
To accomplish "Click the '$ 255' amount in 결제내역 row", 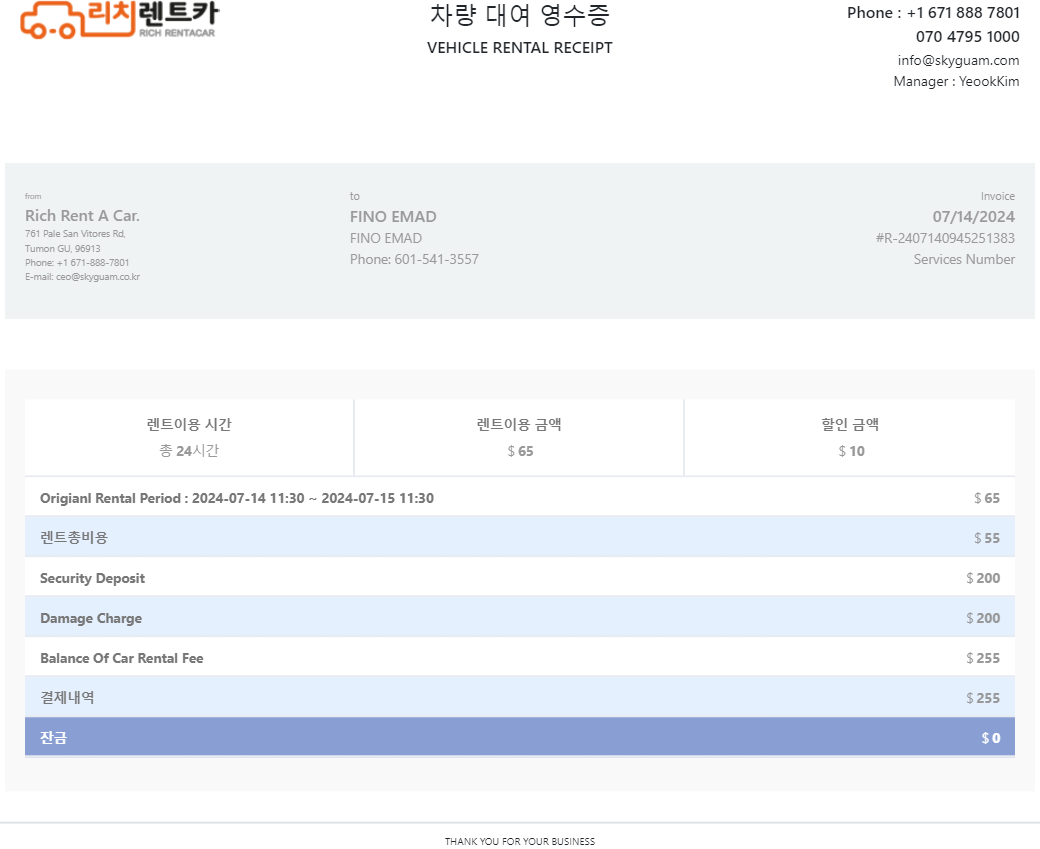I will pos(983,698).
